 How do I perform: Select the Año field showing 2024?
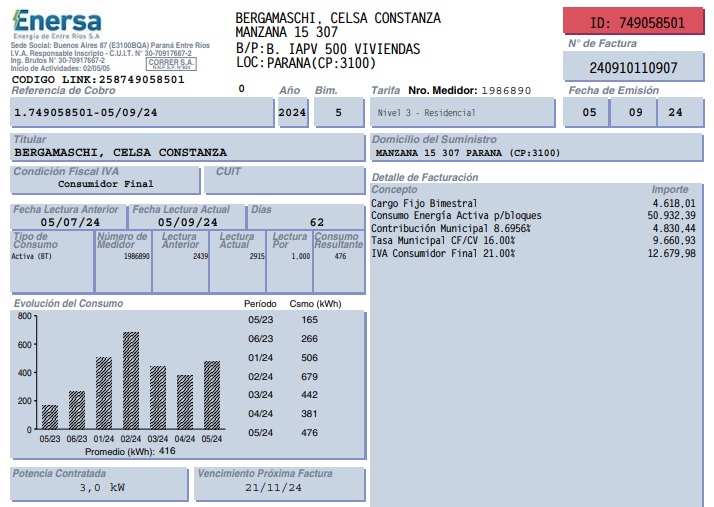[x=292, y=113]
